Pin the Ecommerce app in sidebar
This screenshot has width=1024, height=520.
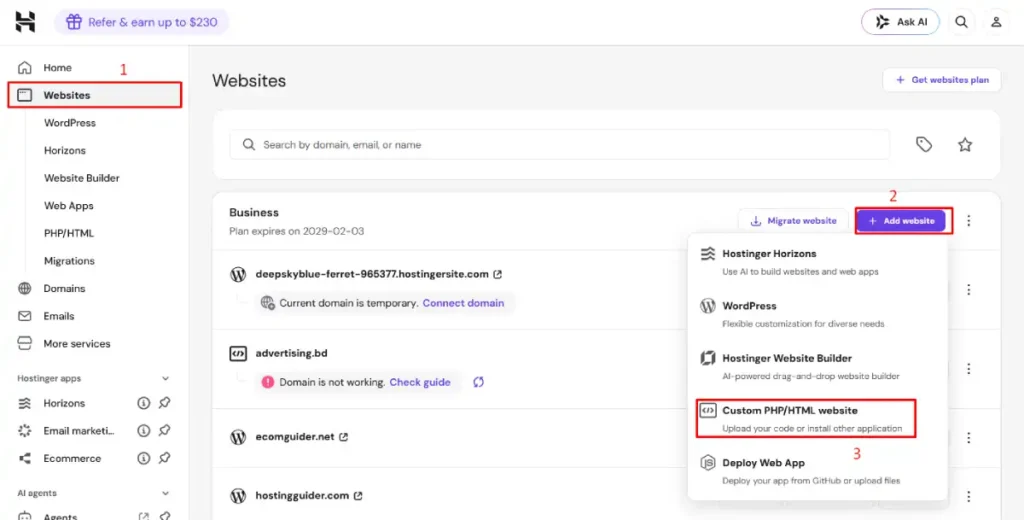pos(165,459)
